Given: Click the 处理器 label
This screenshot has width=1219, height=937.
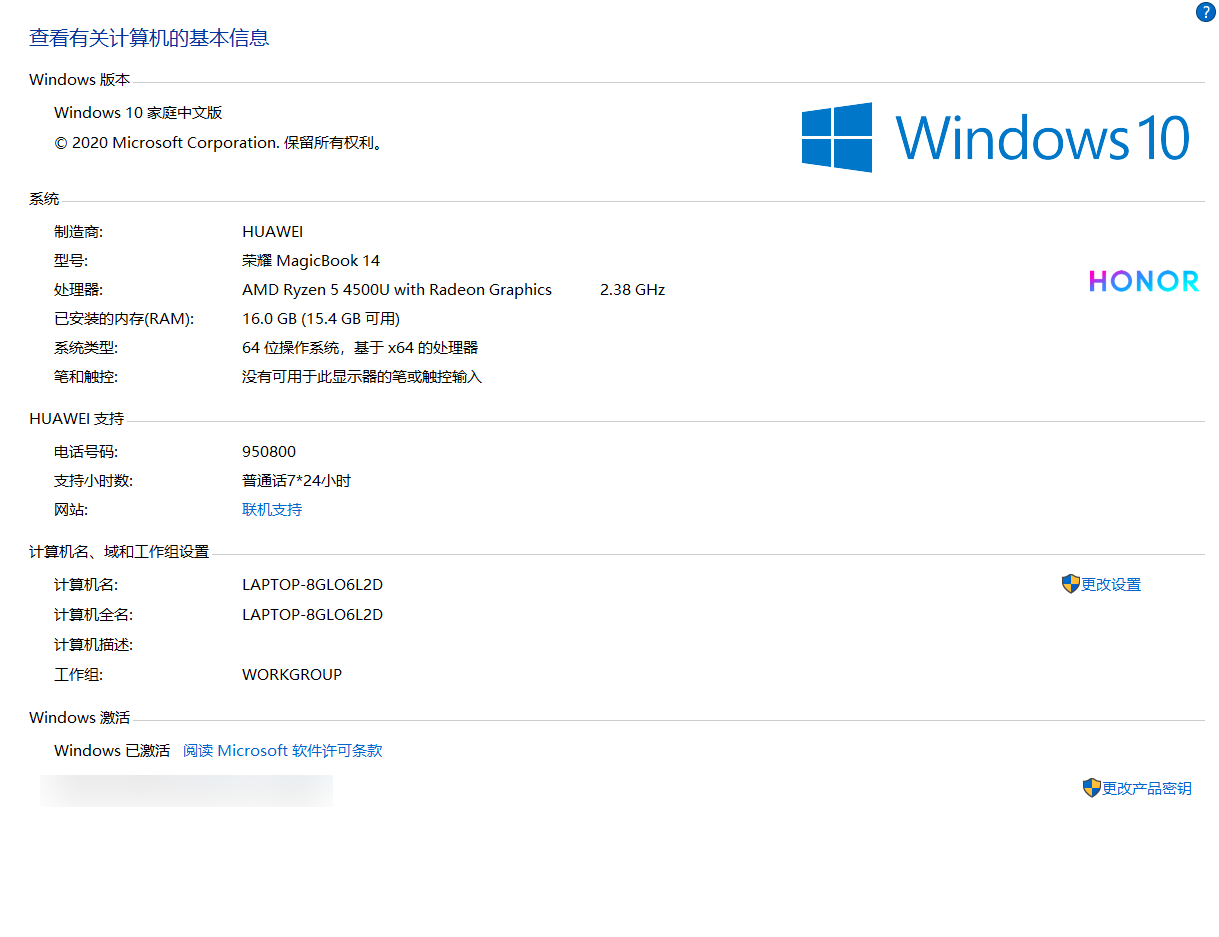Looking at the screenshot, I should (x=79, y=290).
